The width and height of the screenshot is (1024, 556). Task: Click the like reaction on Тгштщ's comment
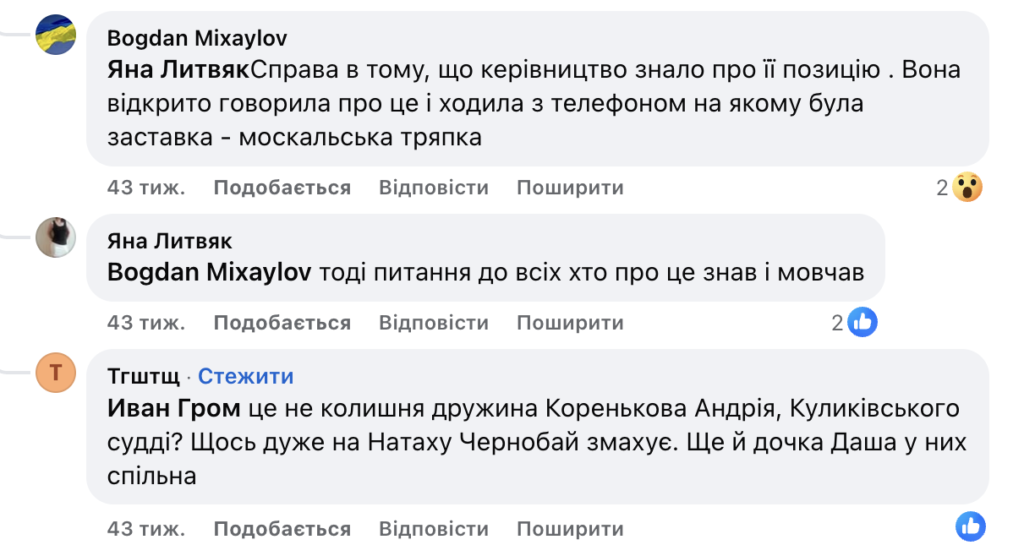point(970,526)
